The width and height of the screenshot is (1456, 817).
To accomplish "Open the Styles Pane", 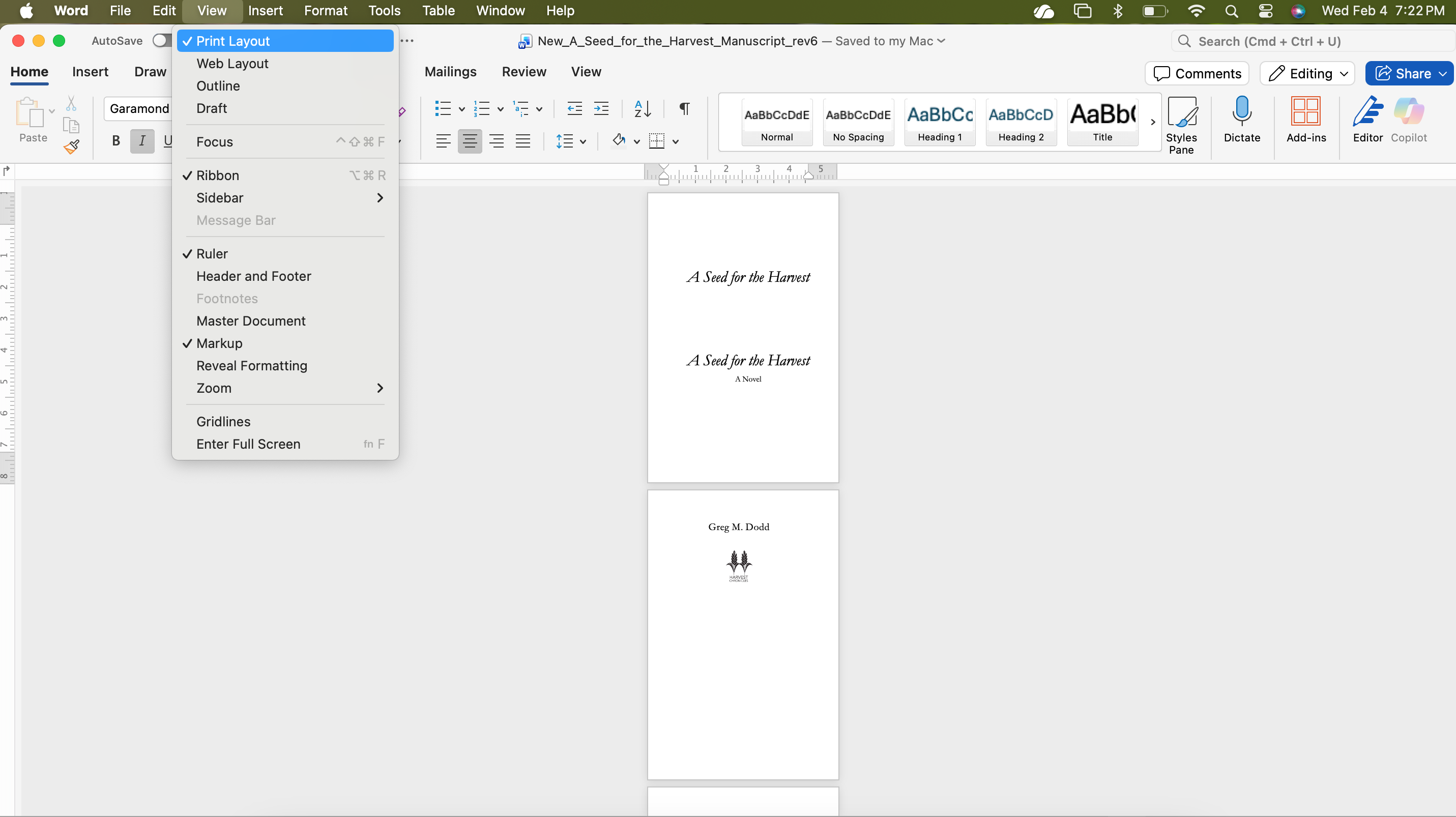I will (1181, 125).
